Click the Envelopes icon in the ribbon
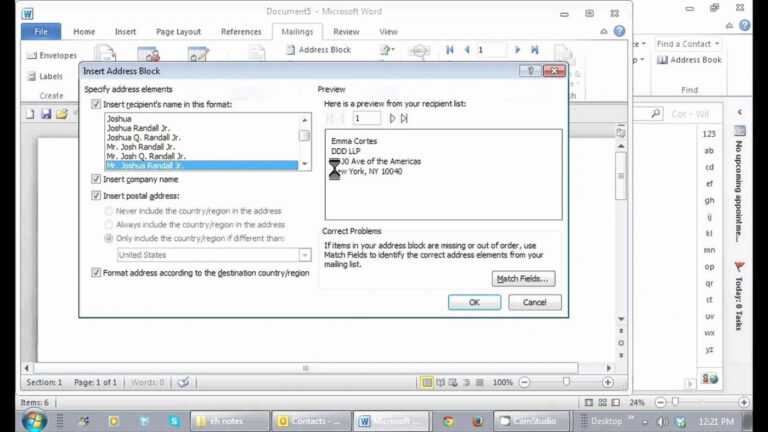The image size is (768, 432). click(x=31, y=56)
